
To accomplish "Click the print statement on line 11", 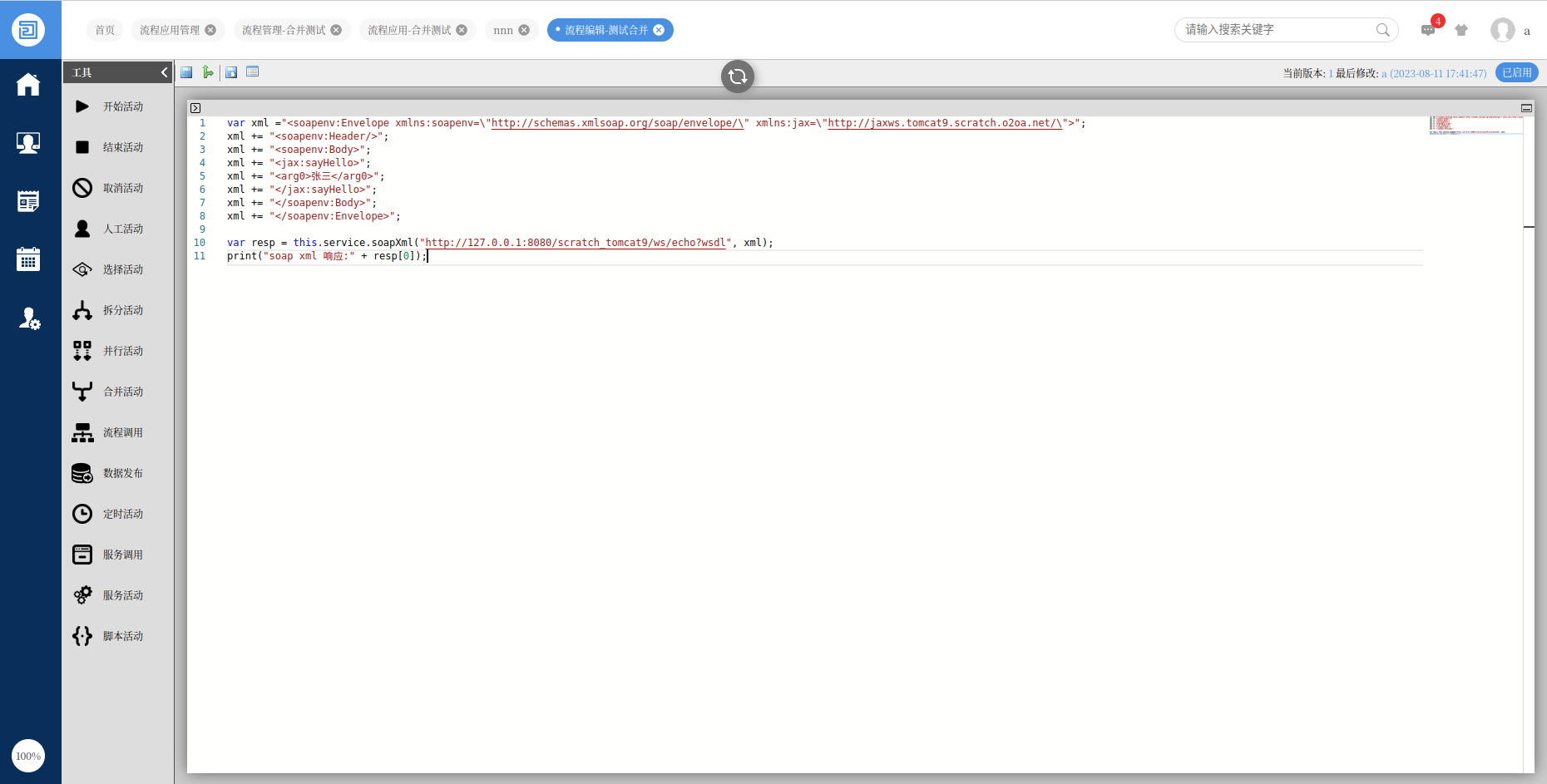I will pos(326,256).
